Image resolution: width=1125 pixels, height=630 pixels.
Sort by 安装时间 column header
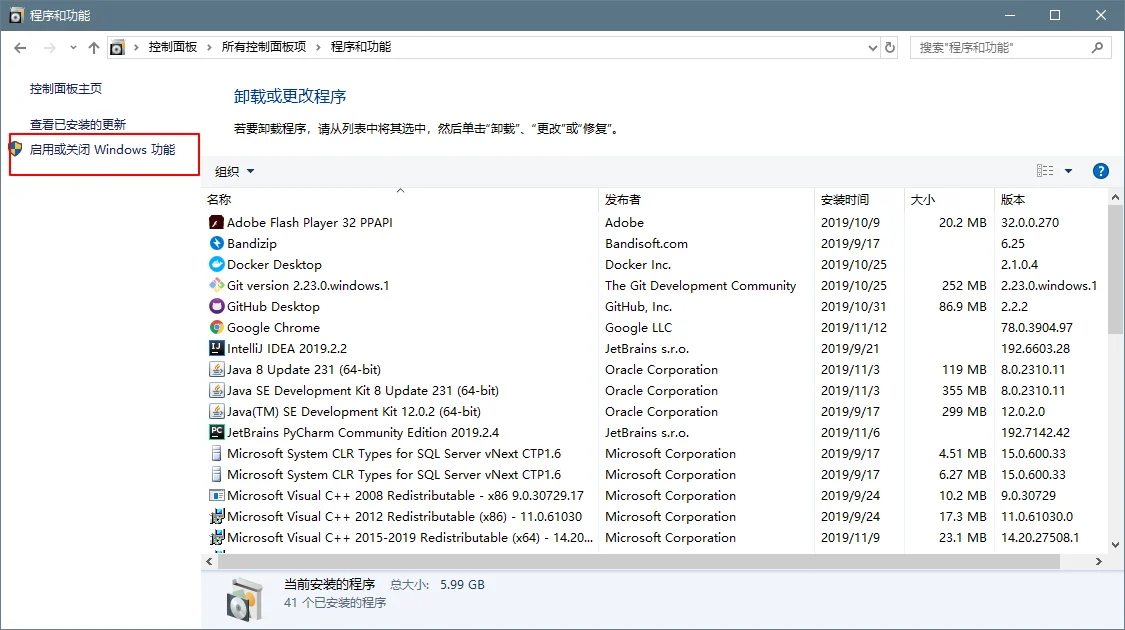pyautogui.click(x=860, y=199)
